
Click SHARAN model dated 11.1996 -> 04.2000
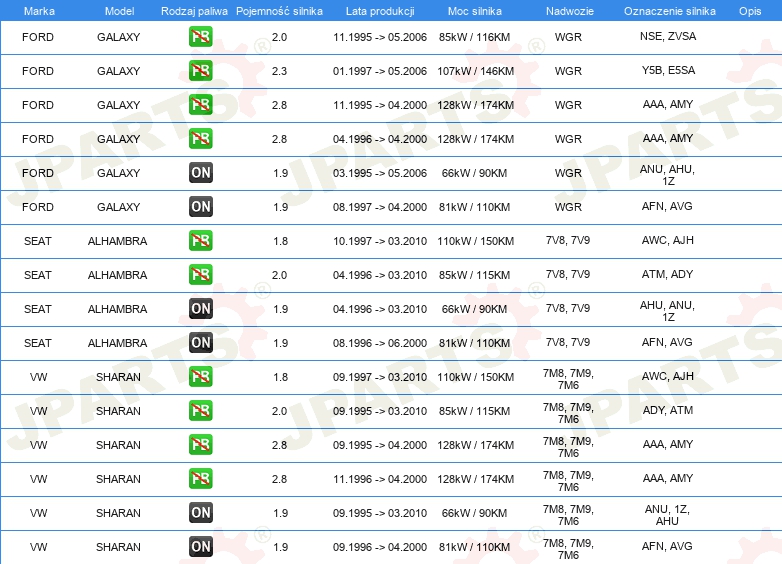click(118, 479)
